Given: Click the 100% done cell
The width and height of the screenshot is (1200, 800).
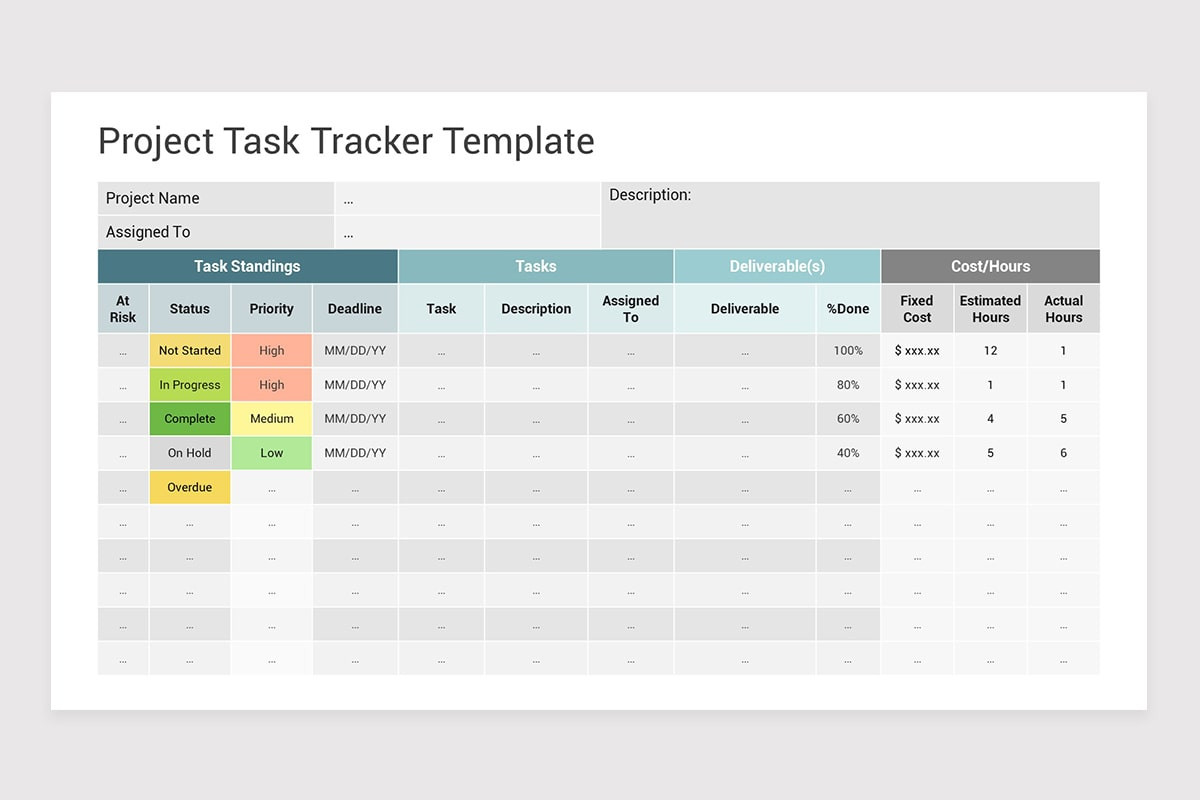Looking at the screenshot, I should click(848, 351).
